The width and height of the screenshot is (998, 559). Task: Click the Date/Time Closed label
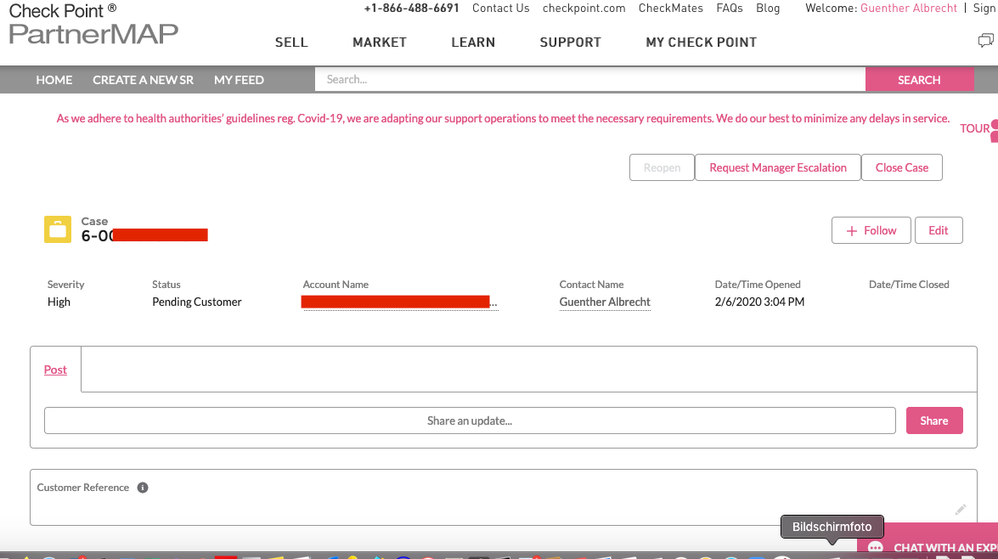909,285
